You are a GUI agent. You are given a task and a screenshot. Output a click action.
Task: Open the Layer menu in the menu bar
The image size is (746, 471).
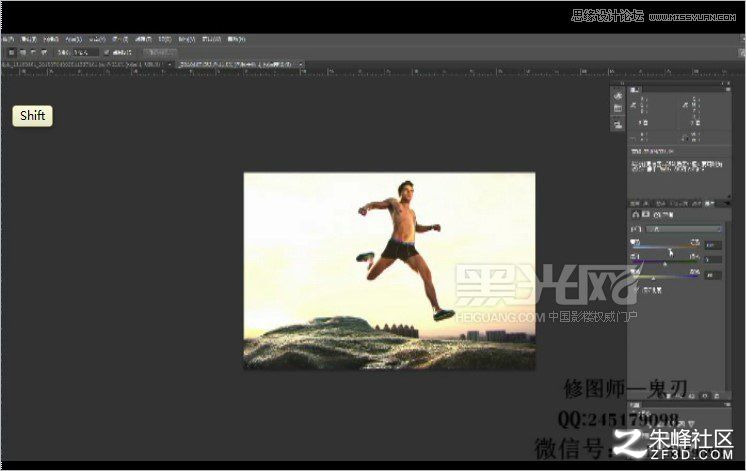coord(73,39)
